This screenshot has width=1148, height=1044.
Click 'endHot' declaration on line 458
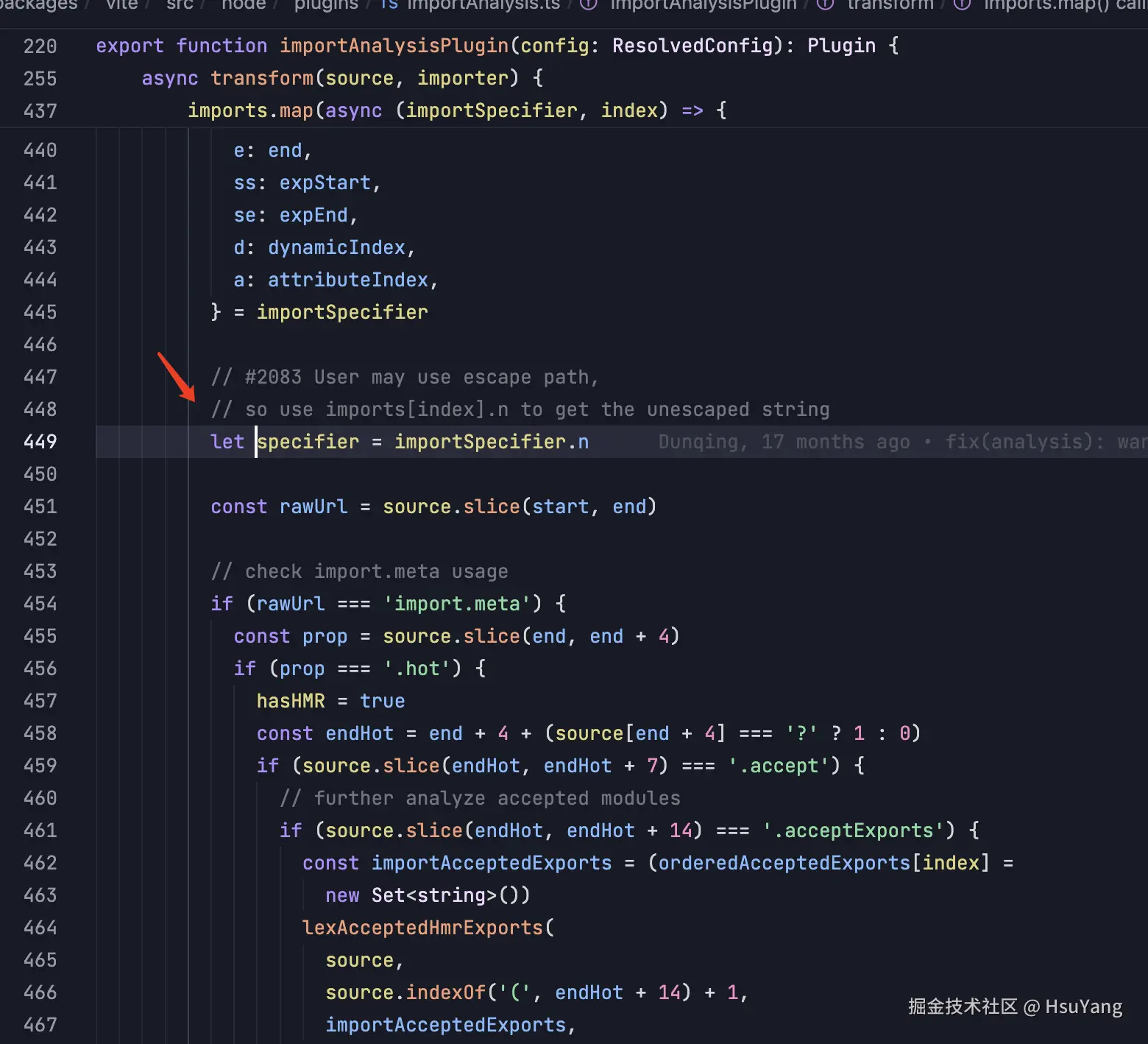click(359, 733)
